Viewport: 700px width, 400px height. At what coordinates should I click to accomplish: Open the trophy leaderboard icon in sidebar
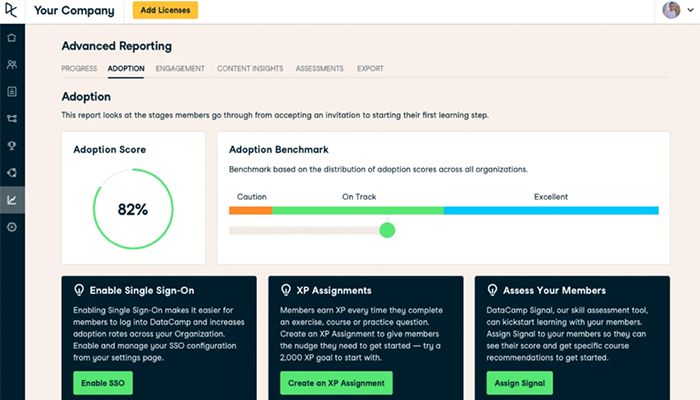tap(12, 146)
